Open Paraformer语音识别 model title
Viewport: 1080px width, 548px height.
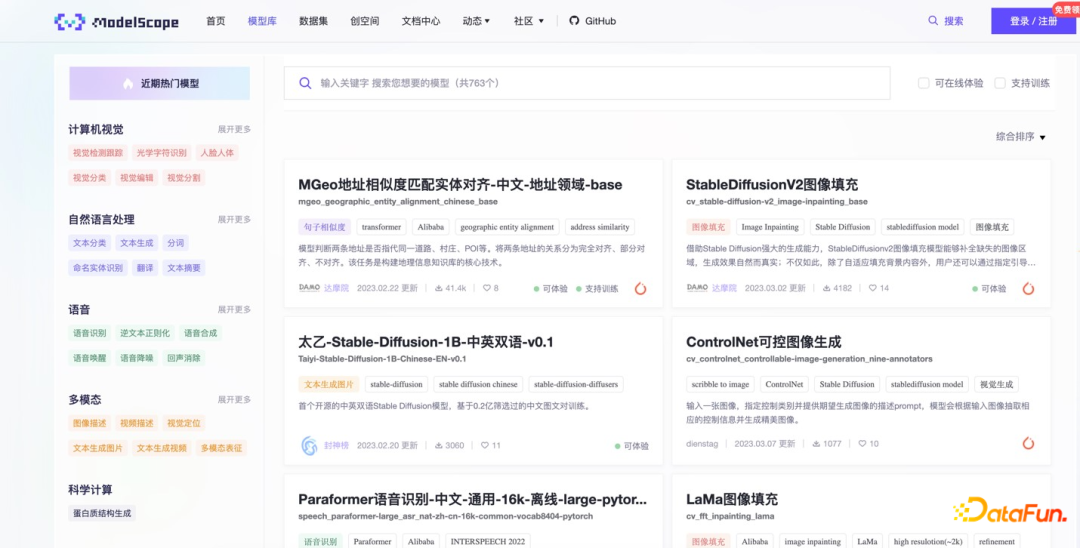pos(472,499)
